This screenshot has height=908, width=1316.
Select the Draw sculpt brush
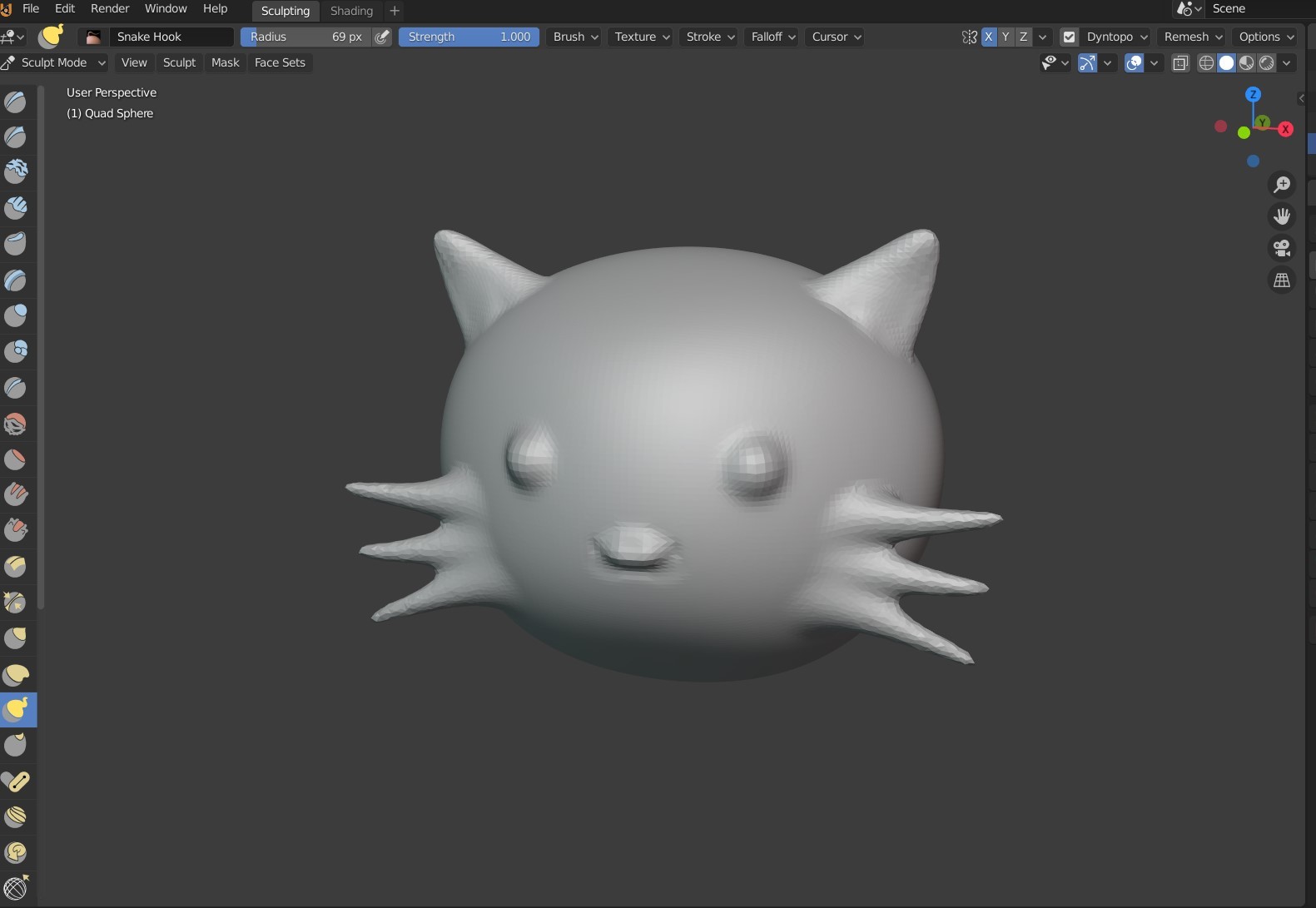pyautogui.click(x=16, y=102)
